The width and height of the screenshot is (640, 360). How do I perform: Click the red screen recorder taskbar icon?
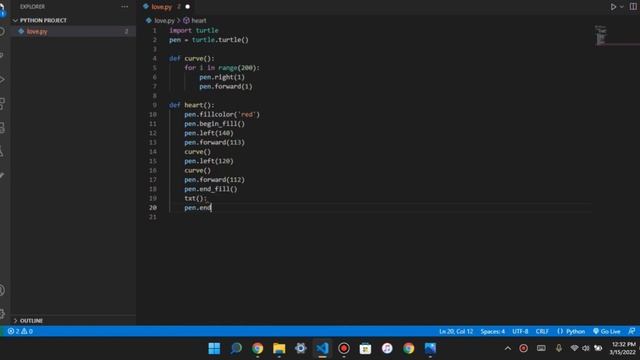click(344, 348)
